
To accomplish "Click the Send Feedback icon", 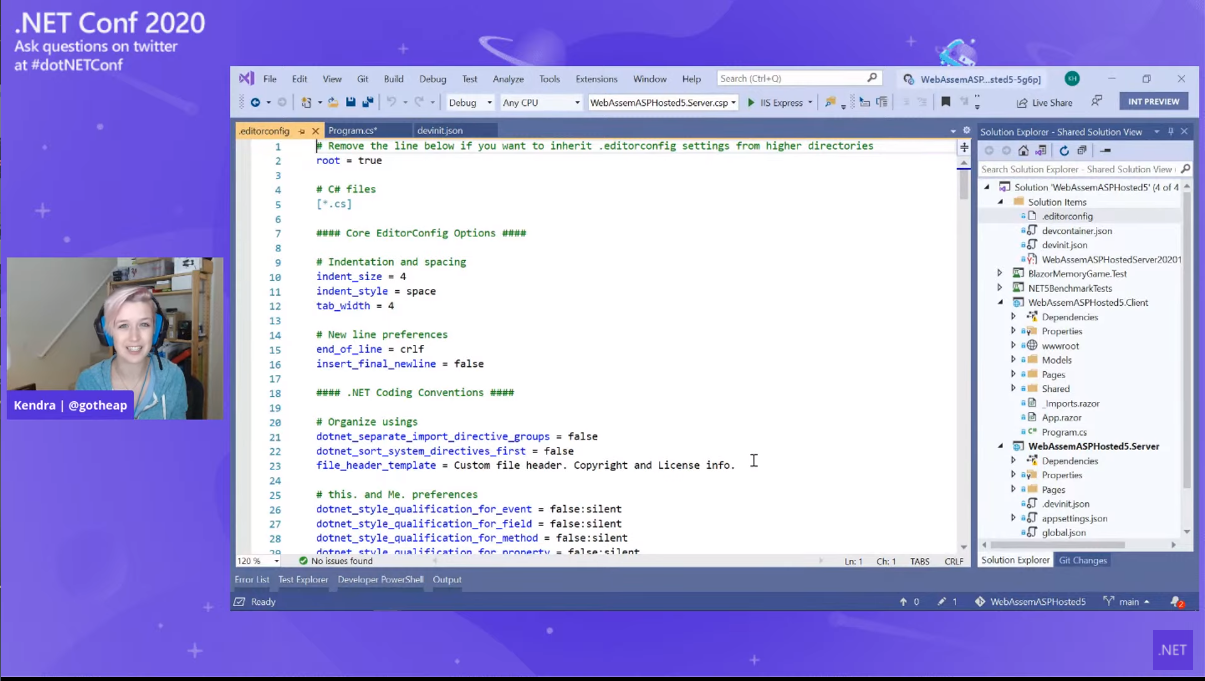I will click(1097, 102).
